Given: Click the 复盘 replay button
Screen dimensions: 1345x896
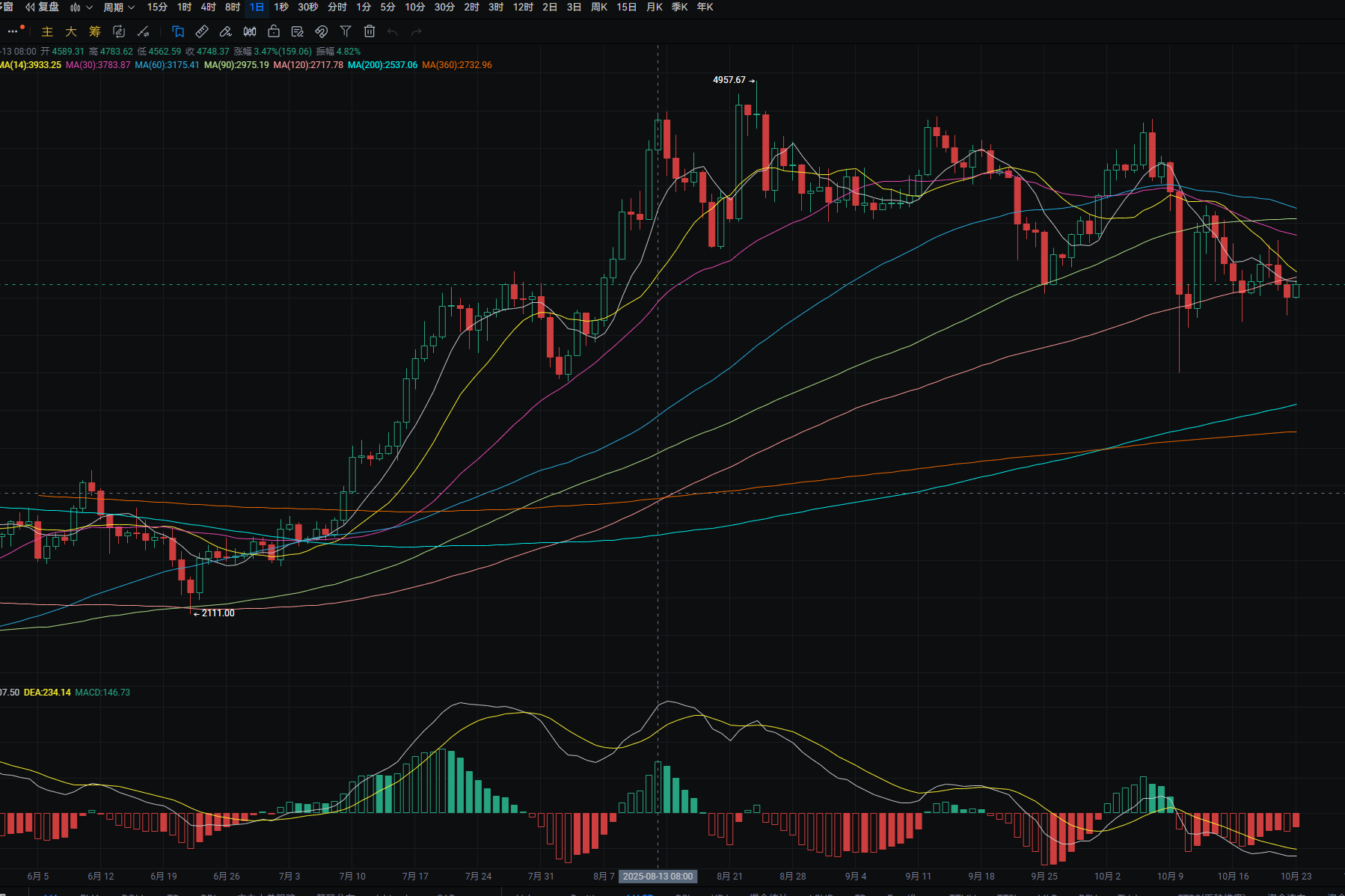Looking at the screenshot, I should pos(43,7).
